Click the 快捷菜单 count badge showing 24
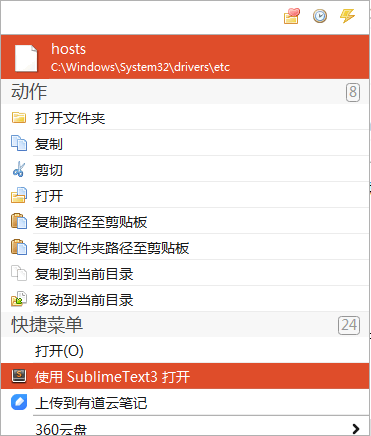This screenshot has height=436, width=371. [349, 325]
